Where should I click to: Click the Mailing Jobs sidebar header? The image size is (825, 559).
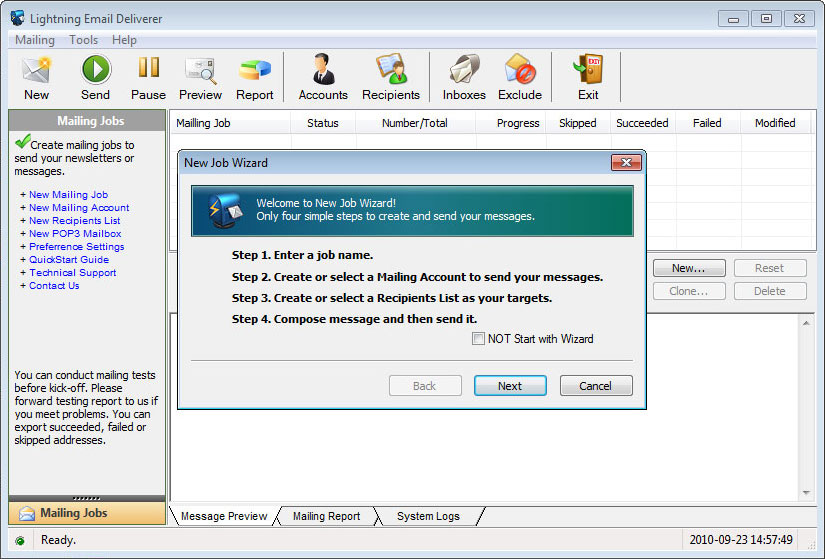(87, 121)
